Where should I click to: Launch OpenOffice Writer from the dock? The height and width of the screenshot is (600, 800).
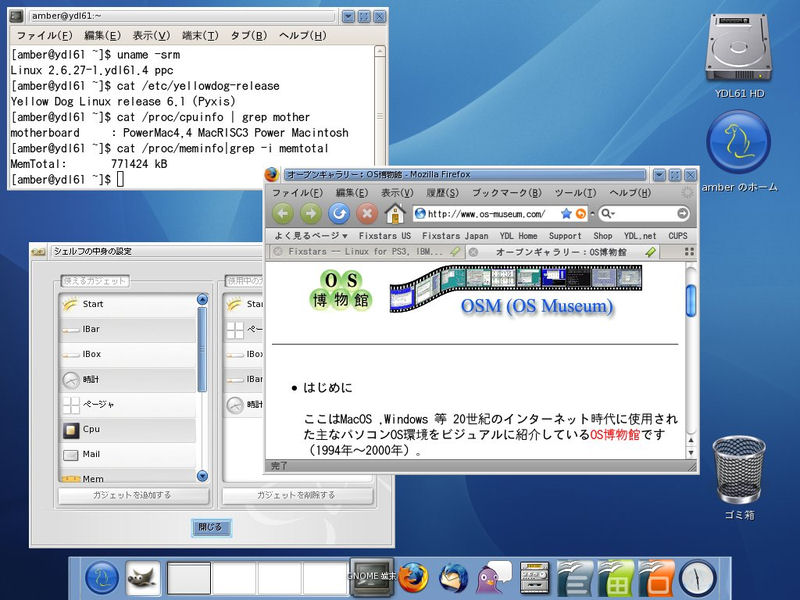575,578
